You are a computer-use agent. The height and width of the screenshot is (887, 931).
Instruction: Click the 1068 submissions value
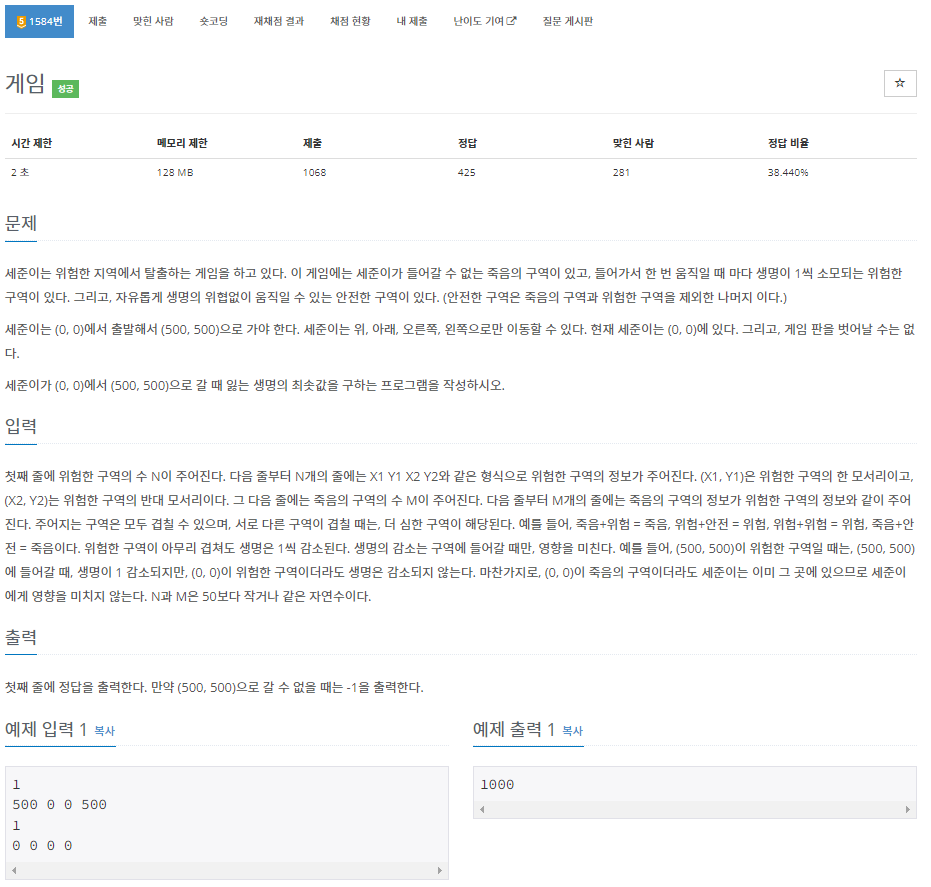[314, 173]
